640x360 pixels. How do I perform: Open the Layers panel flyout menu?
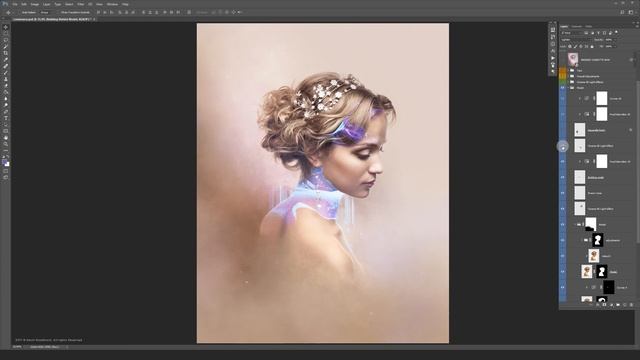636,27
